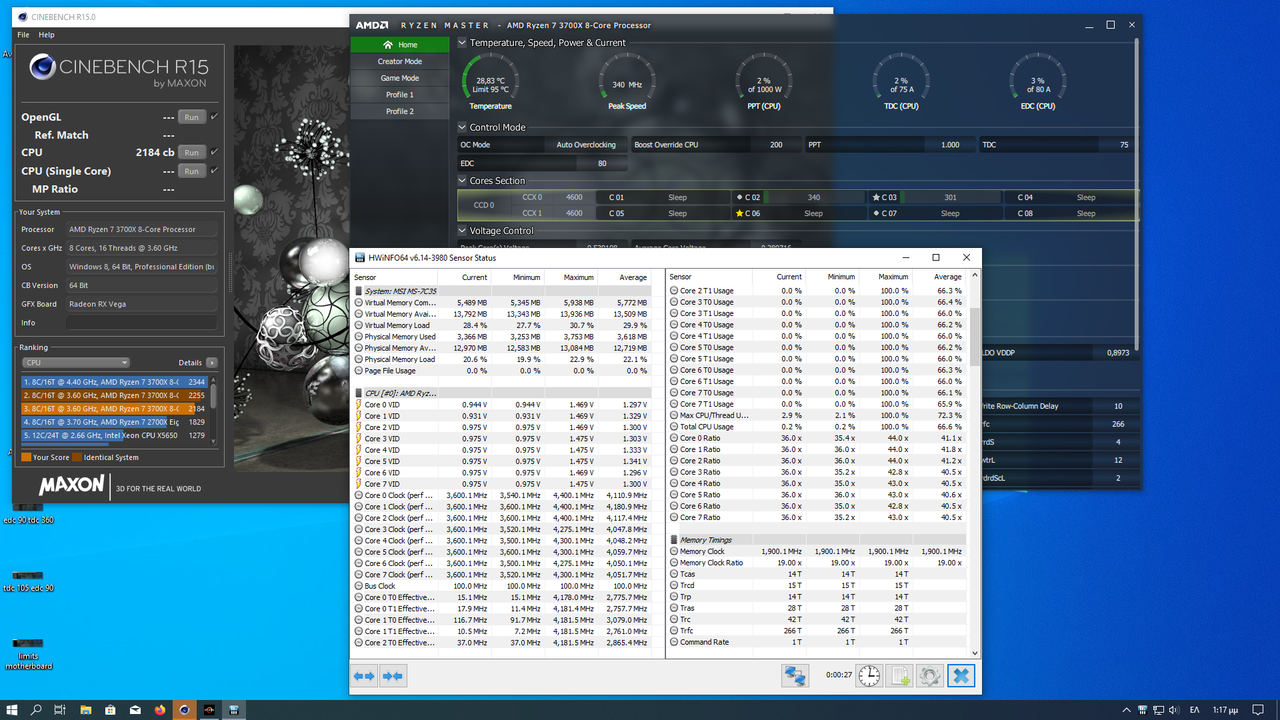The height and width of the screenshot is (720, 1280).
Task: Click lightning icon on Core 0 VID row
Action: point(359,405)
